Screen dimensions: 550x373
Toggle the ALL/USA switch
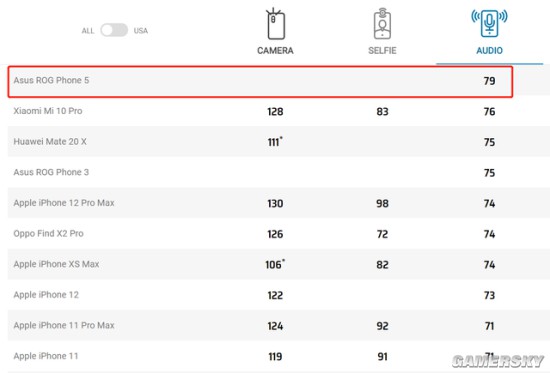click(114, 30)
